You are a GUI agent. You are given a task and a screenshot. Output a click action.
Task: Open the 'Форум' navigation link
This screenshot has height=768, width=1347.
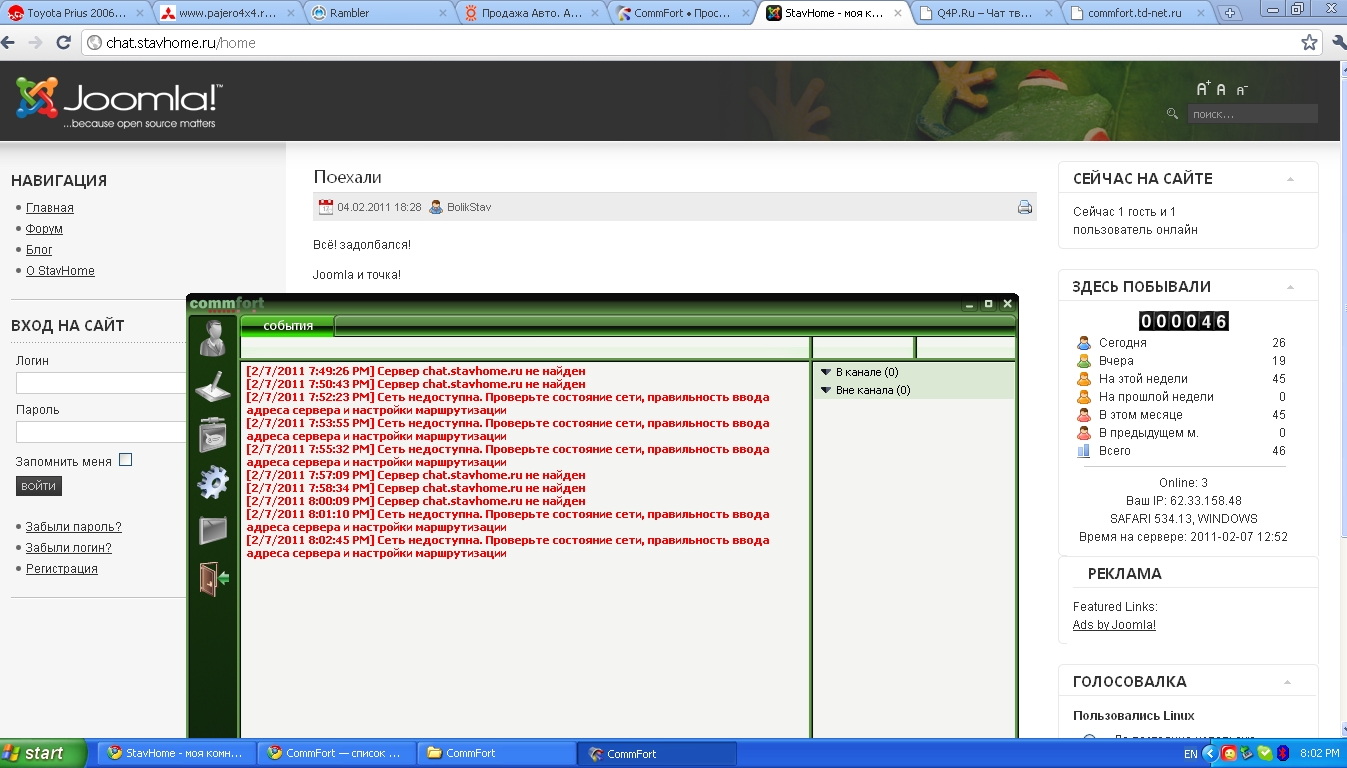click(44, 229)
